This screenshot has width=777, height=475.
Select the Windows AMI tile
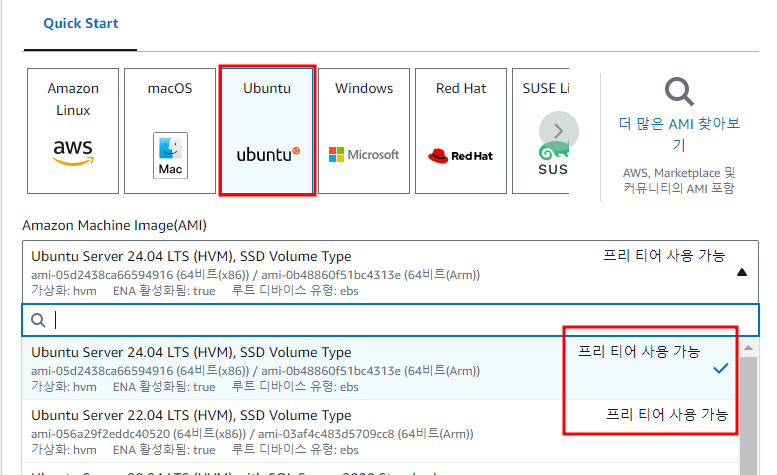[x=364, y=131]
